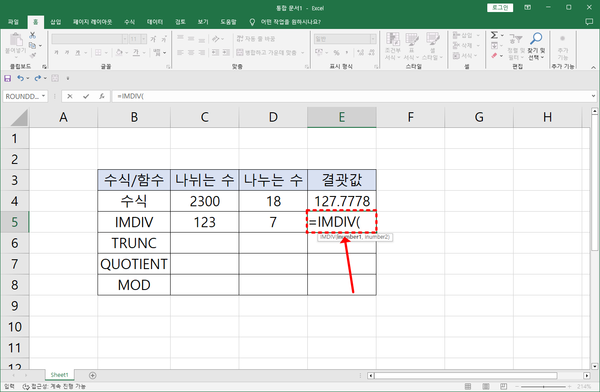The image size is (600, 392).
Task: Click the Cell Styles icon
Action: tap(433, 39)
